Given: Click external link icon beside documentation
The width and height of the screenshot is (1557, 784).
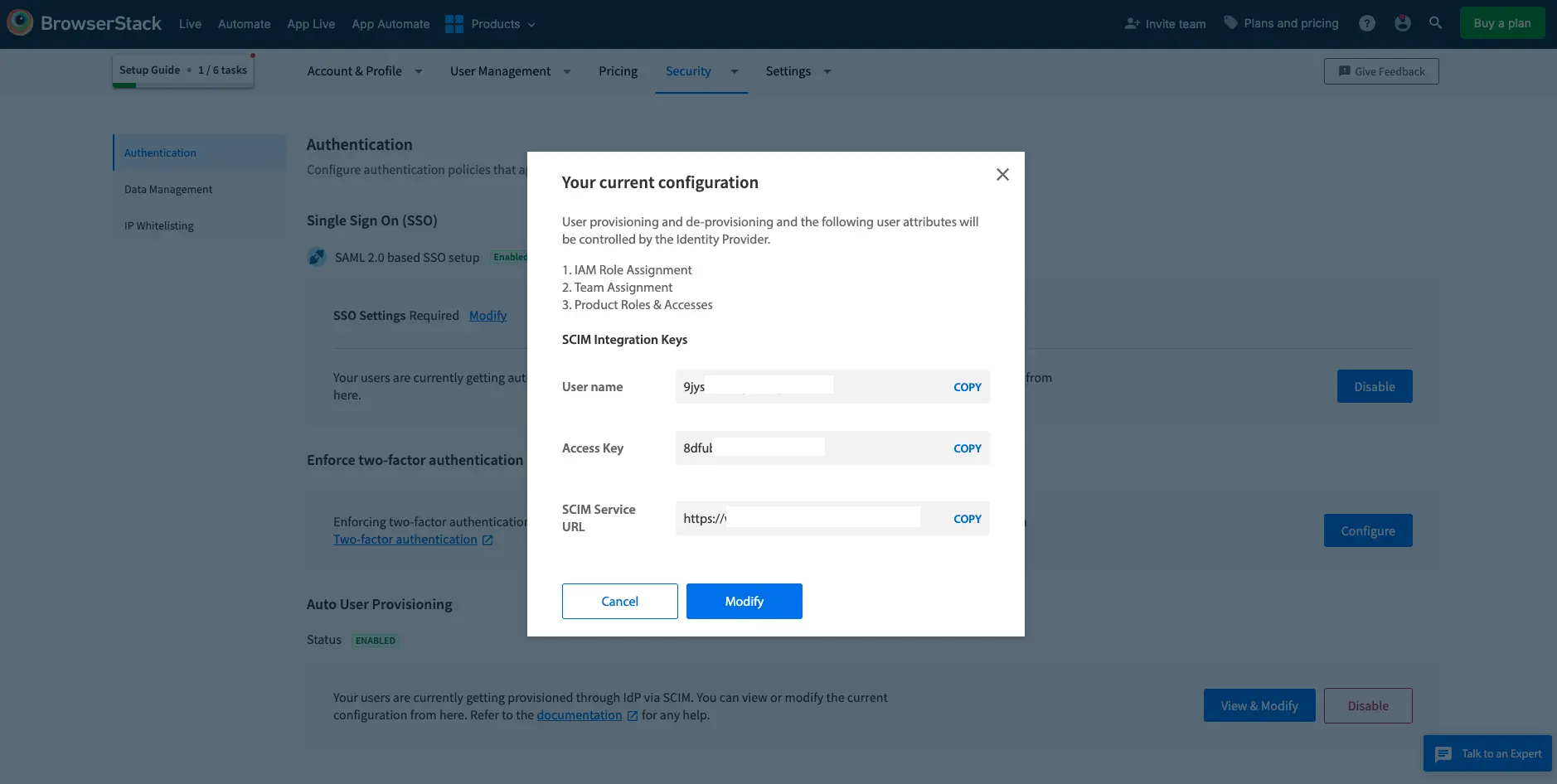Looking at the screenshot, I should pos(633,716).
